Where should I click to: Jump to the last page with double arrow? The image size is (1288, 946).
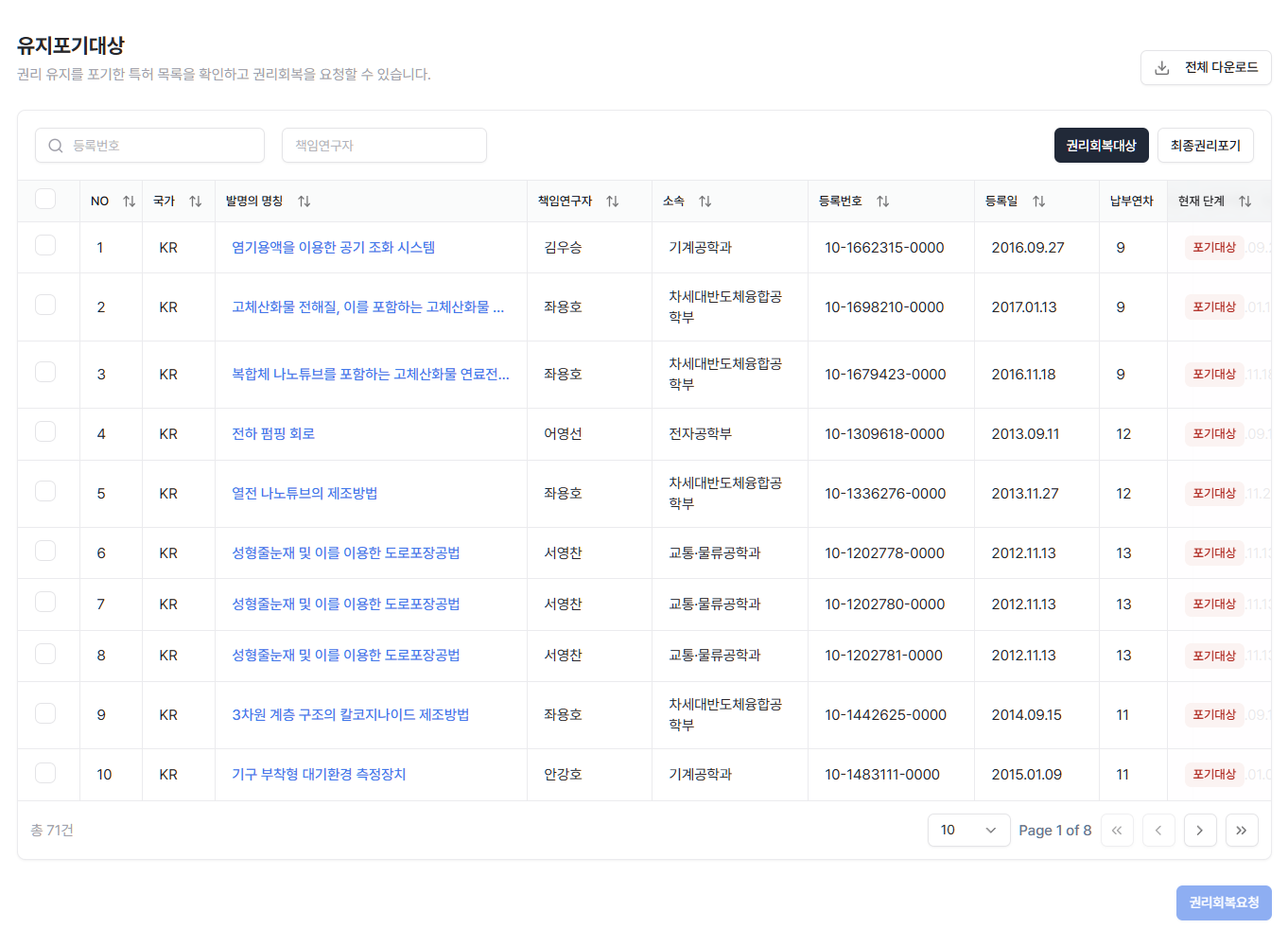1242,830
